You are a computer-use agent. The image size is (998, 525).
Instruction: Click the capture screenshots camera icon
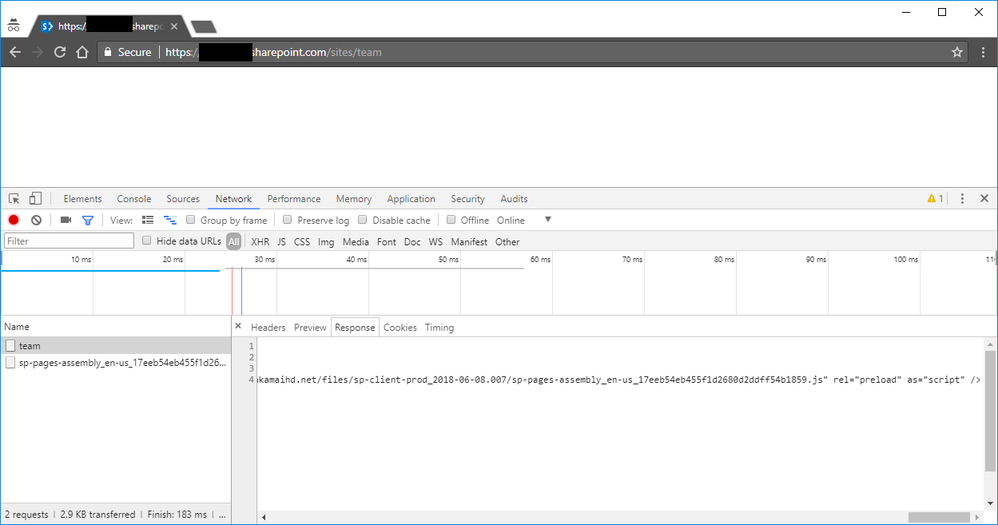click(x=66, y=220)
